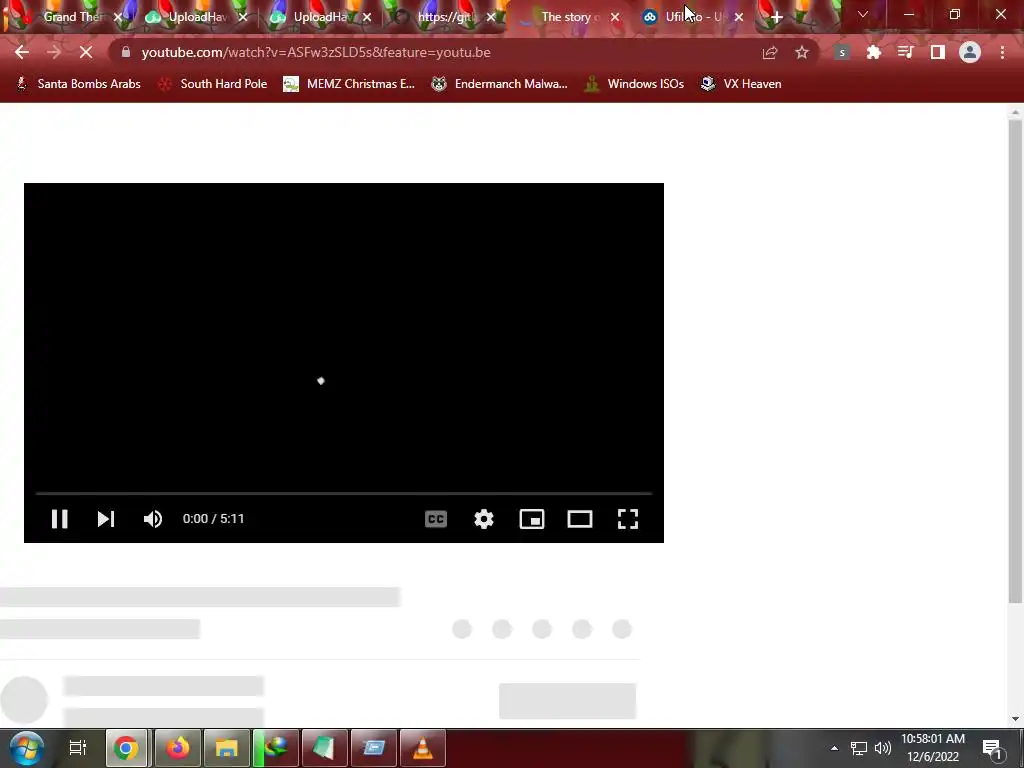Open Task View on taskbar
This screenshot has width=1024, height=768.
(78, 748)
